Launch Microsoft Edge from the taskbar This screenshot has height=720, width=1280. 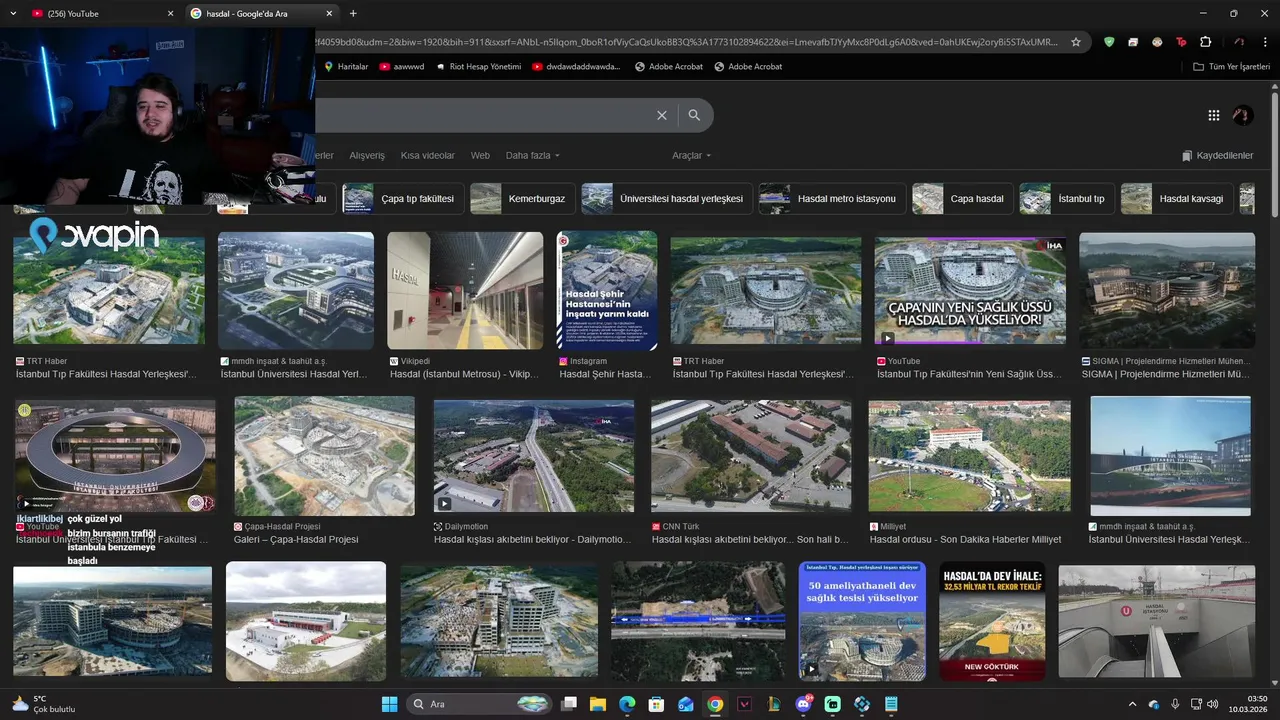click(x=627, y=704)
